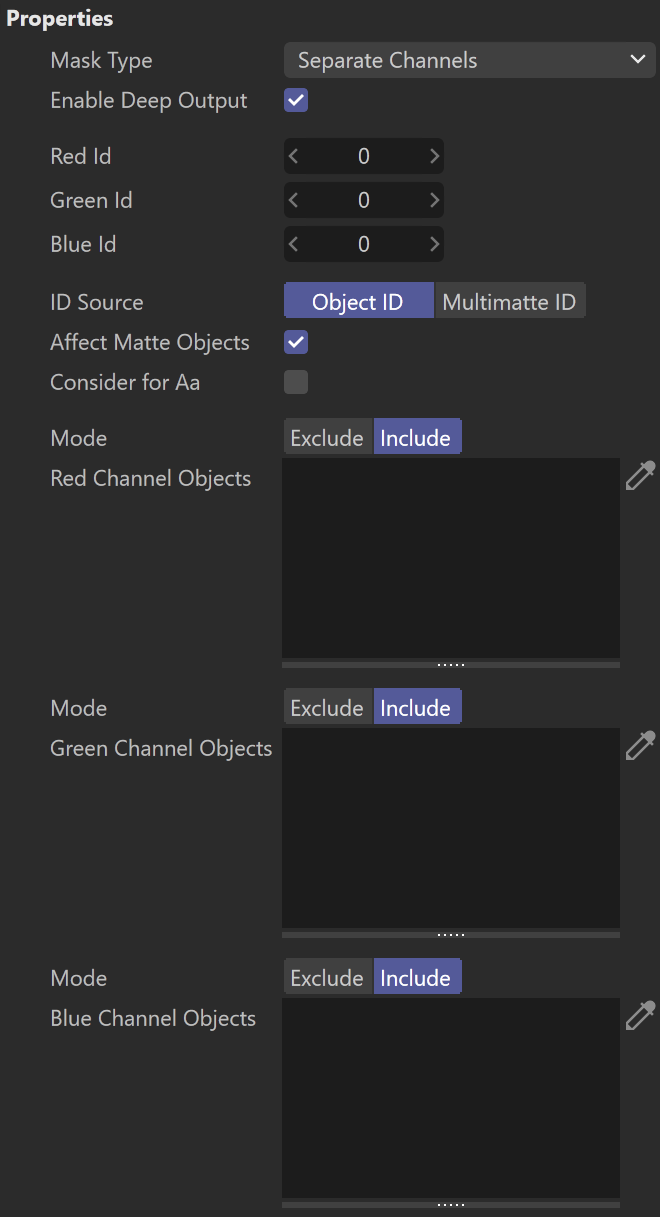Pick object with Red Channel Objects eyedropper
Viewport: 660px width, 1217px height.
pyautogui.click(x=640, y=475)
